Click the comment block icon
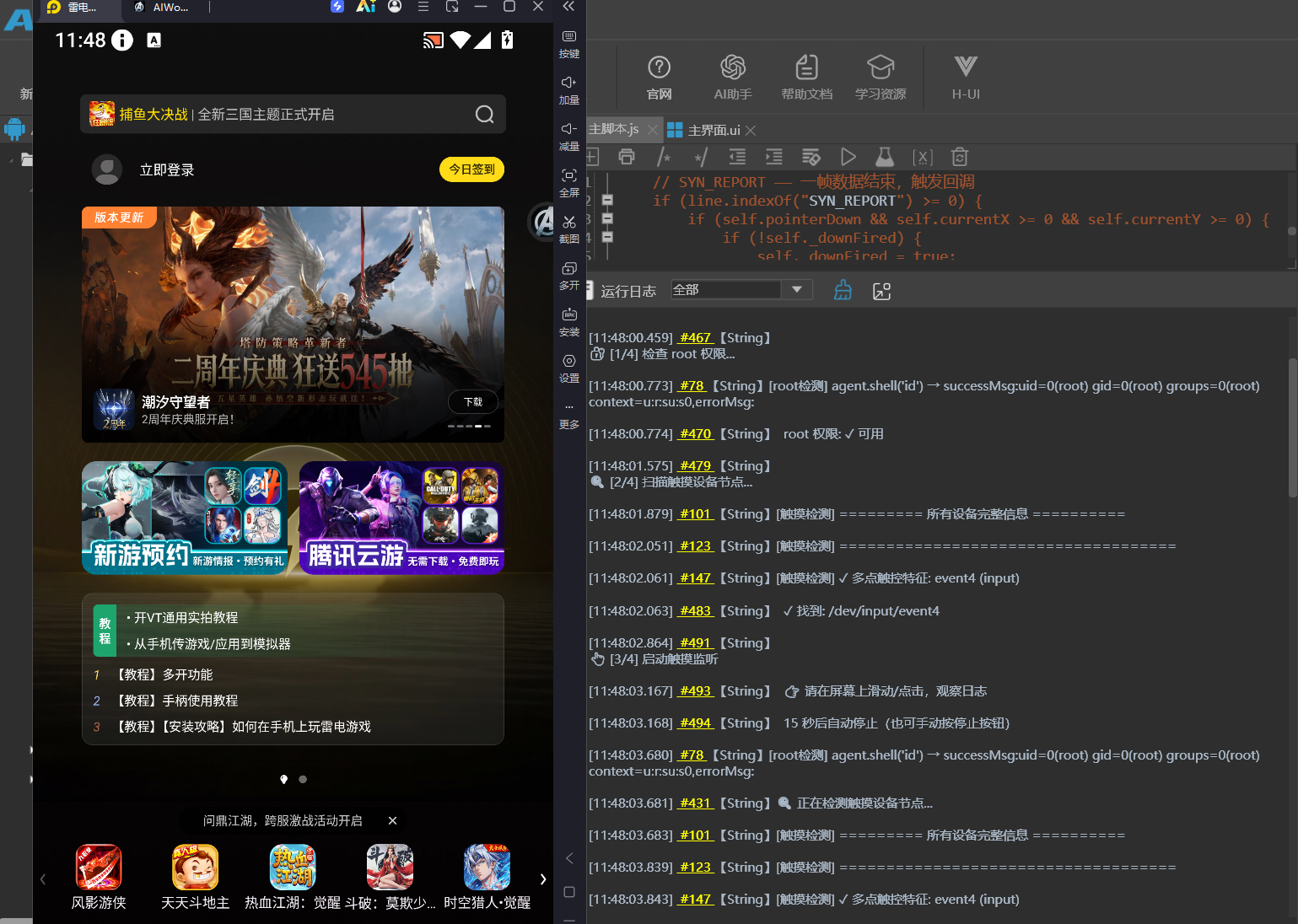Viewport: 1298px width, 924px height. coord(664,157)
